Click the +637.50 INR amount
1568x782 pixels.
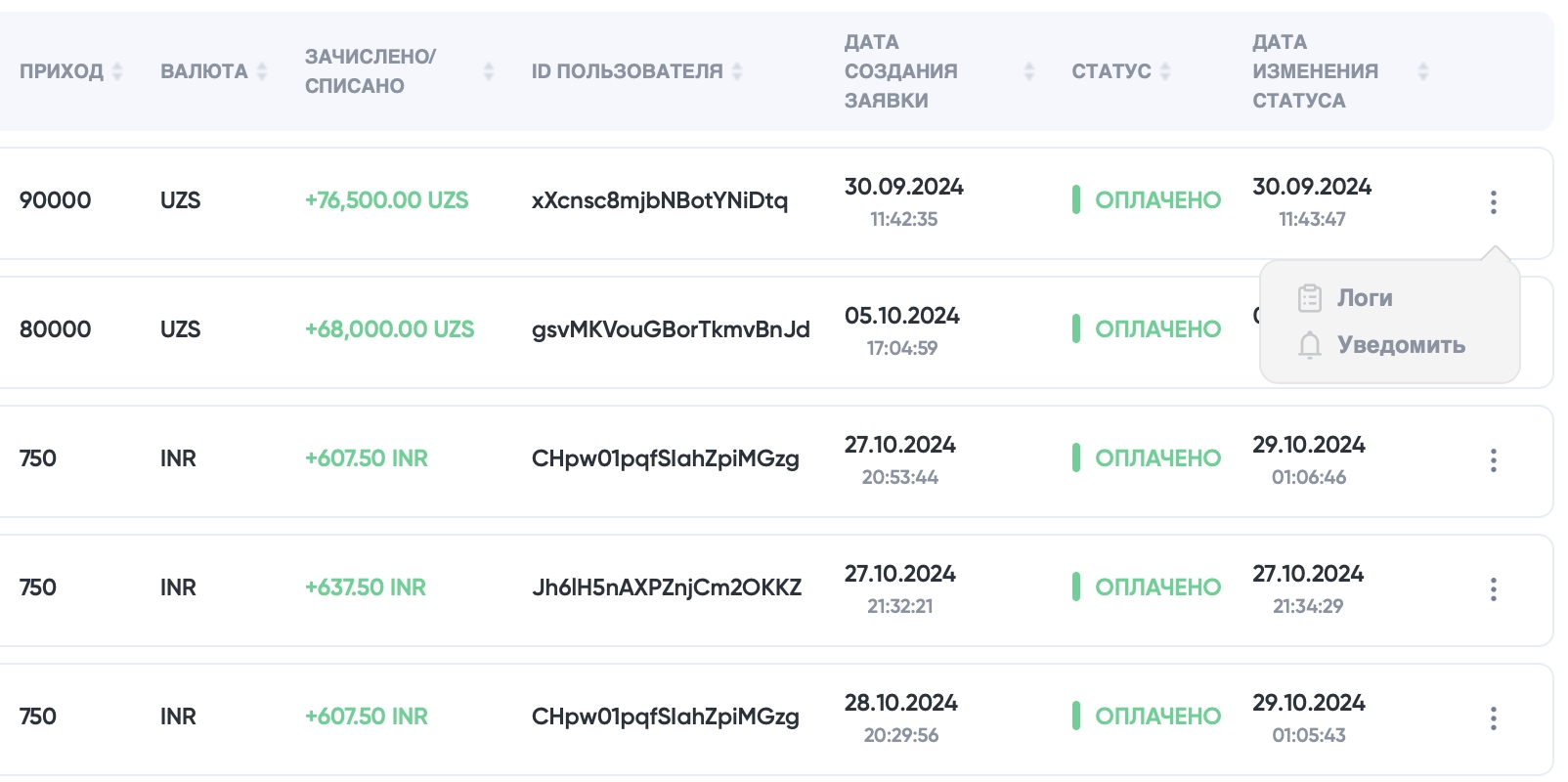click(366, 587)
